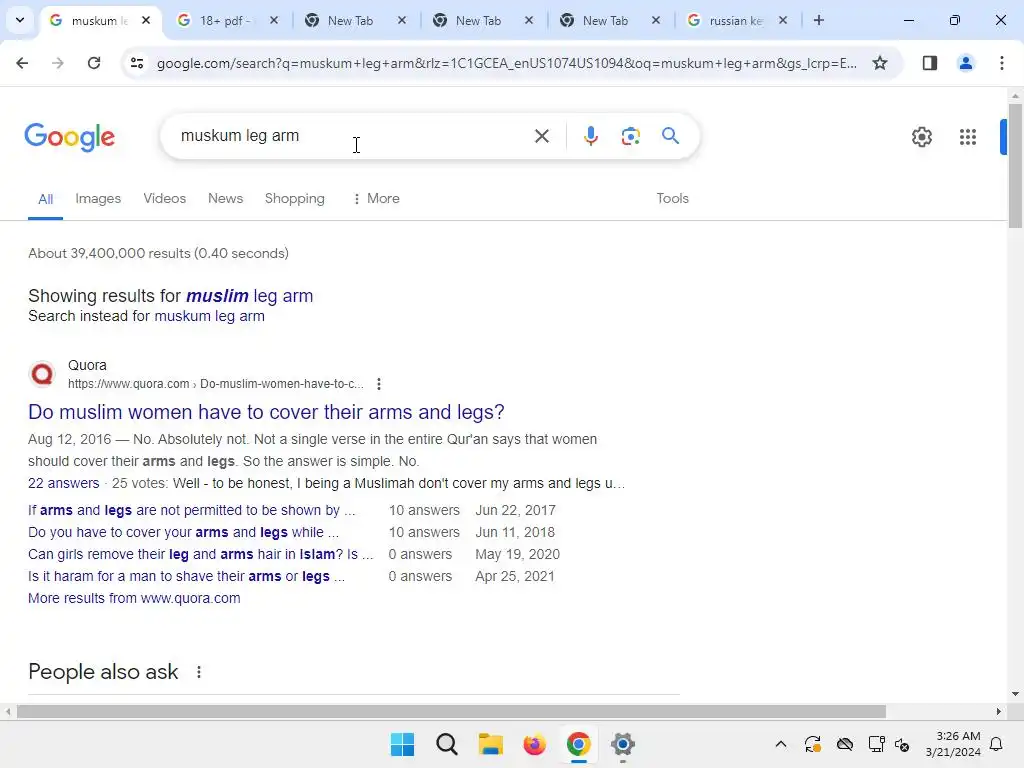This screenshot has width=1024, height=768.
Task: Open the clock and date panel
Action: coord(953,744)
